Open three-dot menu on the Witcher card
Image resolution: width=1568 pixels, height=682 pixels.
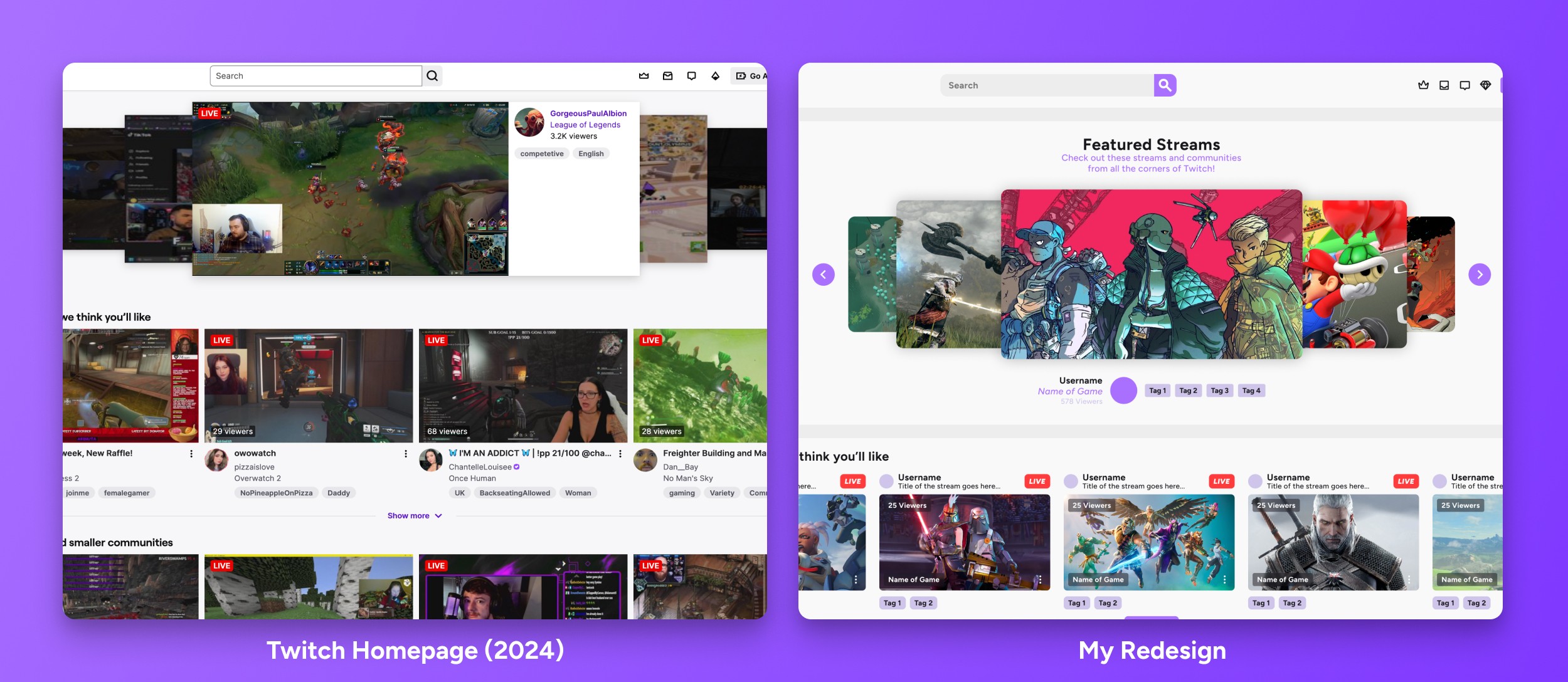point(1409,580)
